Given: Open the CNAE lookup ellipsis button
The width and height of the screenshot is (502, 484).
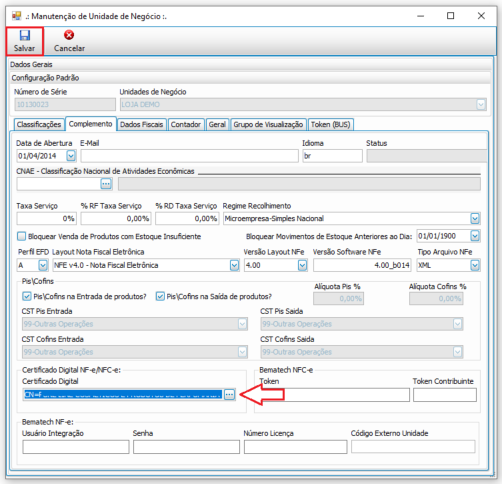Looking at the screenshot, I should click(x=106, y=184).
